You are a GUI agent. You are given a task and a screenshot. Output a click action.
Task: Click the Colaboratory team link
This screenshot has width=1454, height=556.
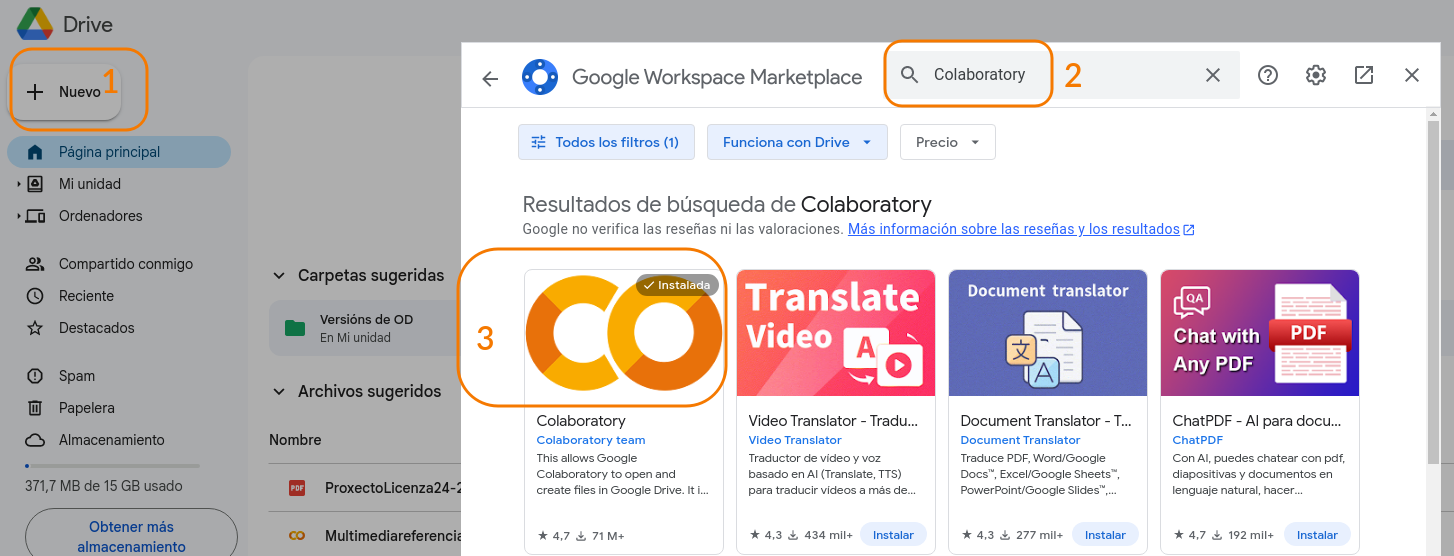tap(591, 440)
